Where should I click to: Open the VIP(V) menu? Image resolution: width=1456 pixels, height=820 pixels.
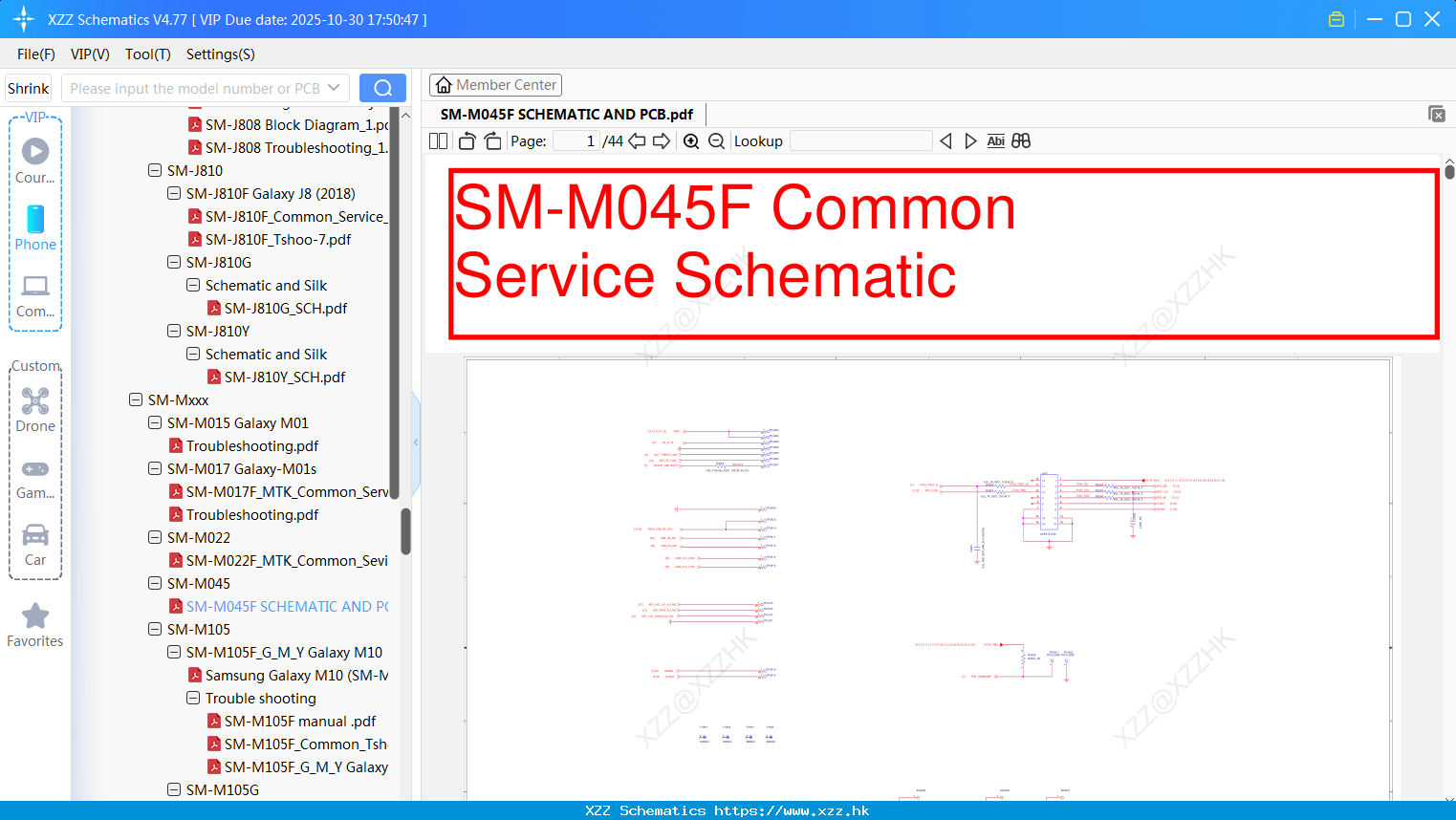click(90, 54)
